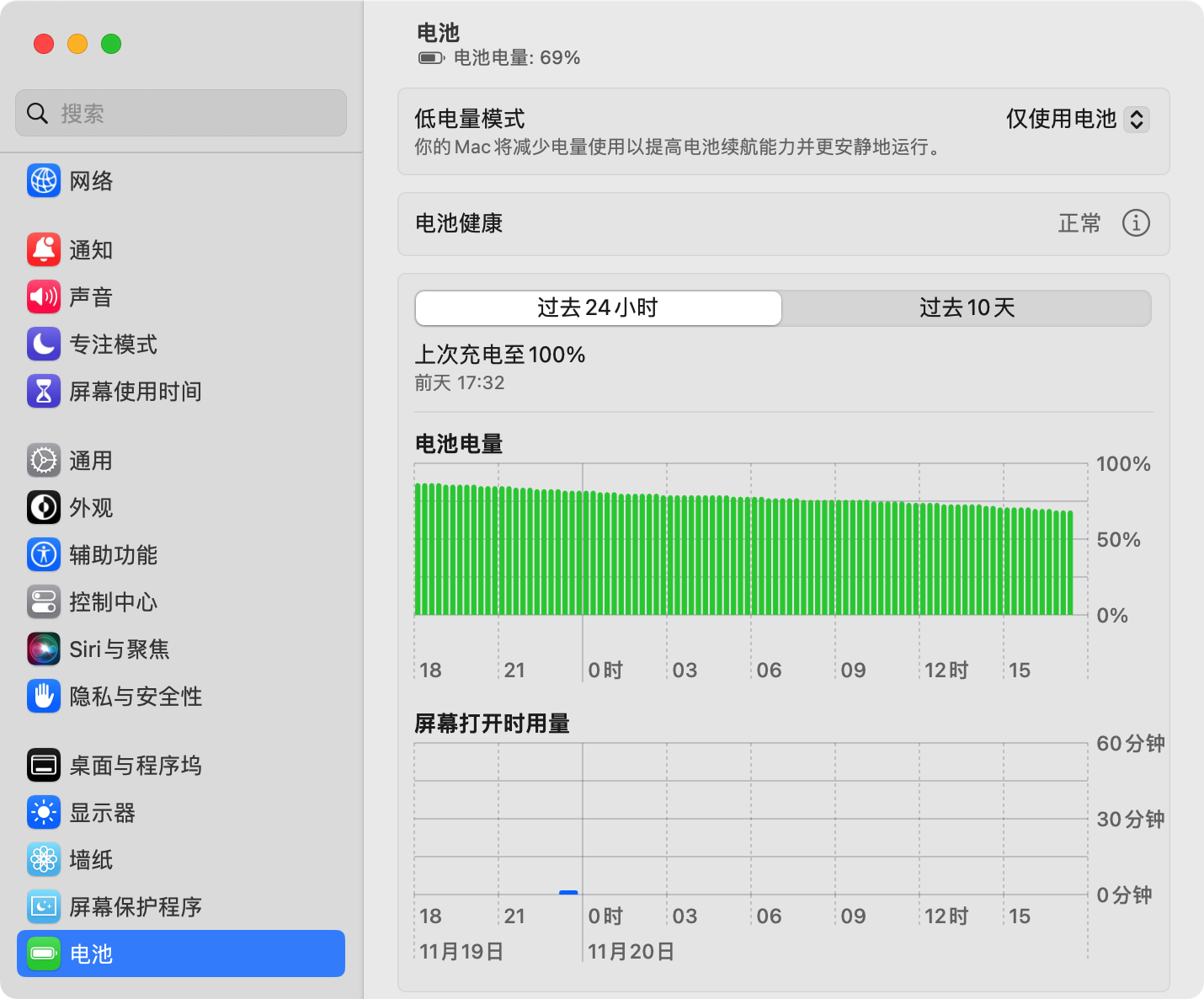Click the 墙纸 wallpaper flower icon
The width and height of the screenshot is (1204, 999).
tap(44, 860)
